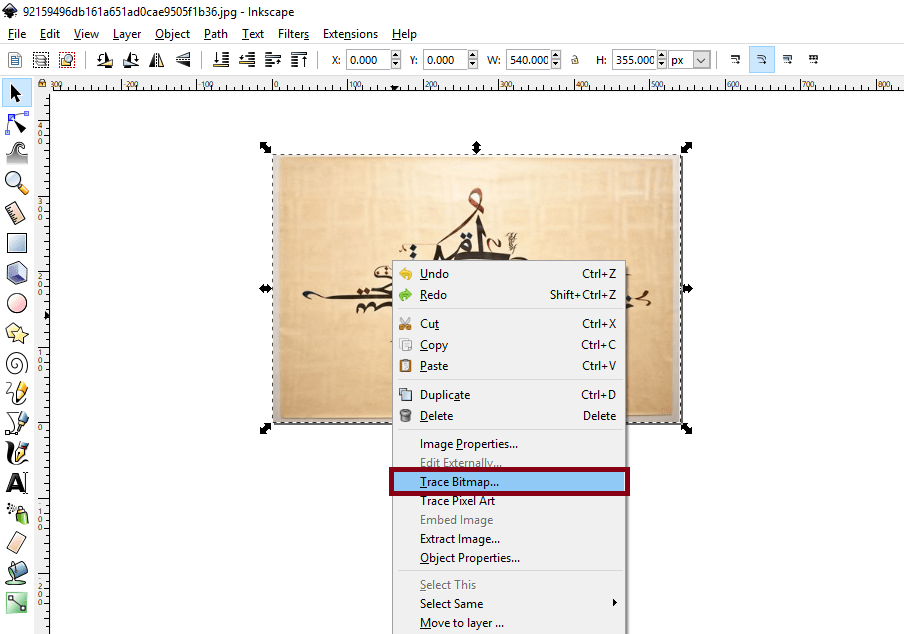Image resolution: width=904 pixels, height=634 pixels.
Task: Flip selection horizontally
Action: pos(157,60)
